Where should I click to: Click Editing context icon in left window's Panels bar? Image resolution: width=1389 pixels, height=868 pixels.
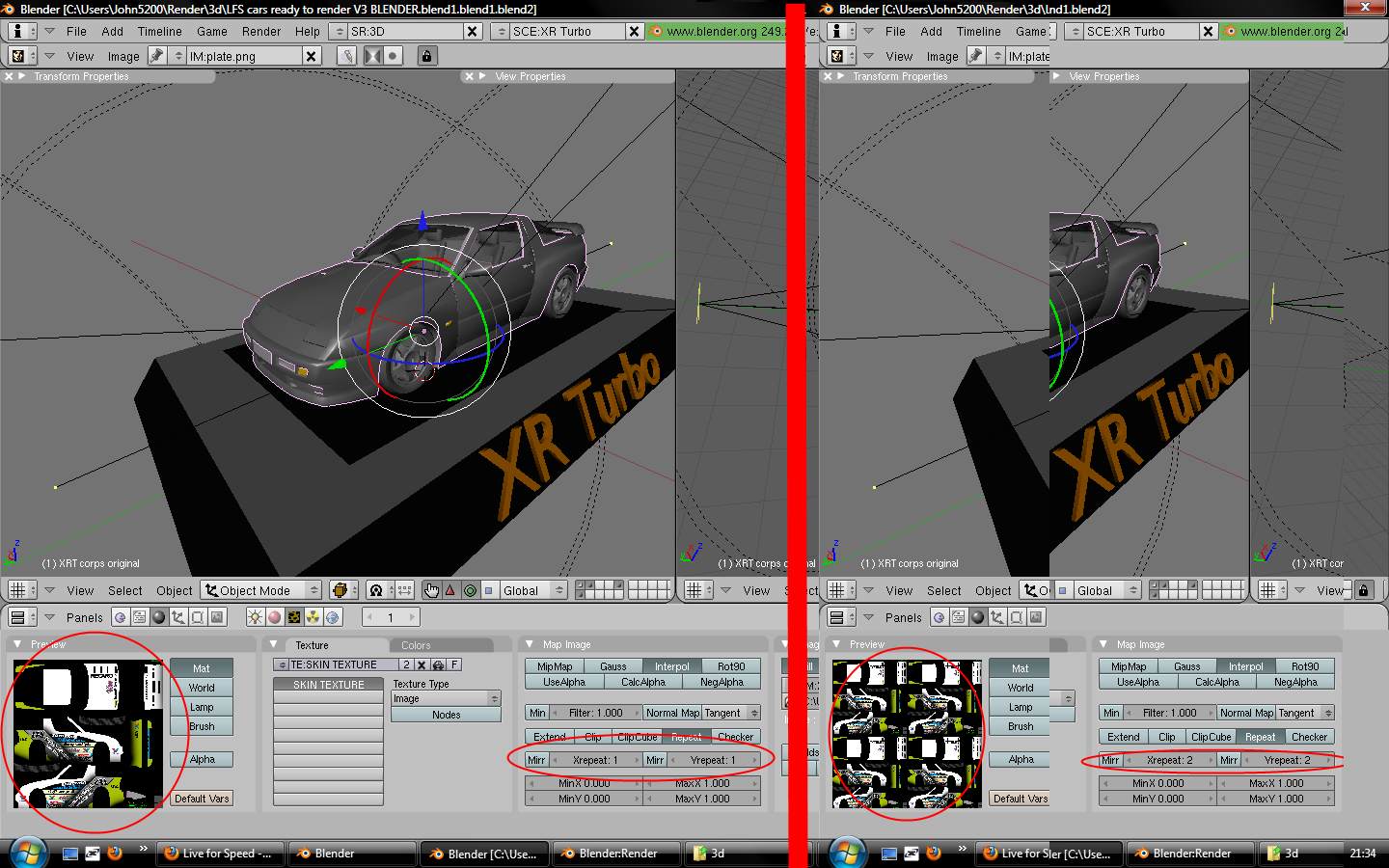click(x=198, y=617)
